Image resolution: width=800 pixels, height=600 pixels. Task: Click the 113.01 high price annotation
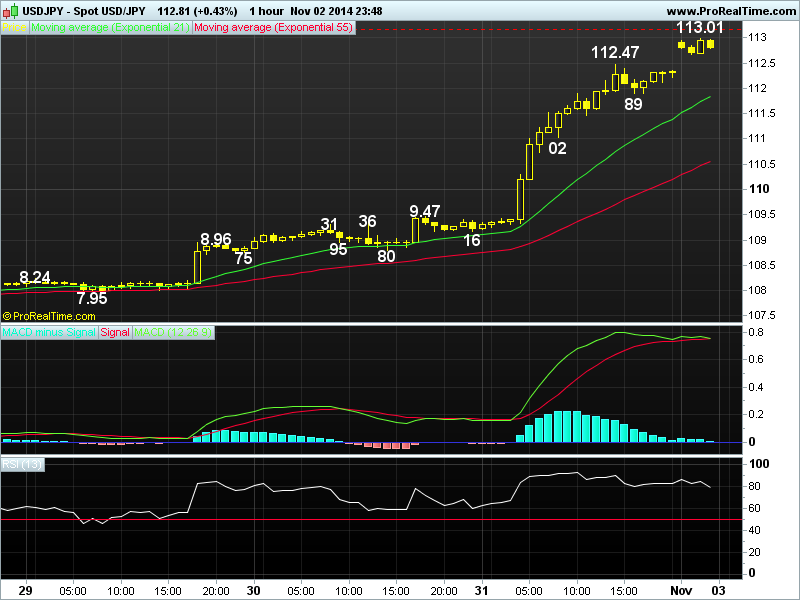699,27
